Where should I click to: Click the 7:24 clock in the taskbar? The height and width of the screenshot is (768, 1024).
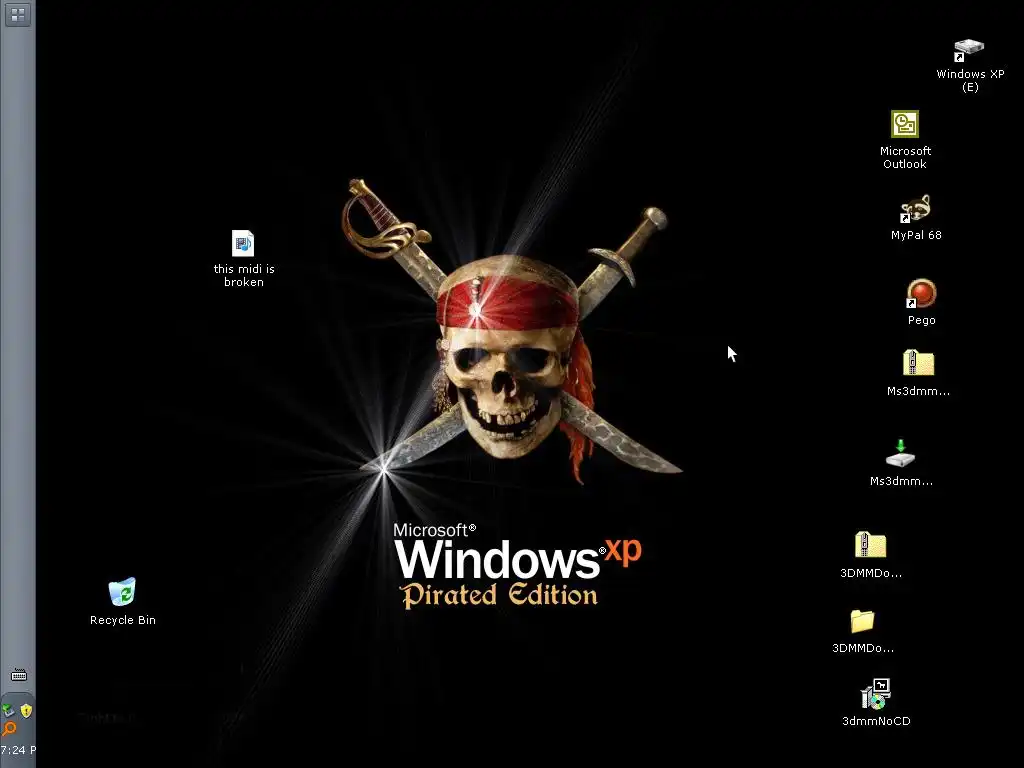18,750
